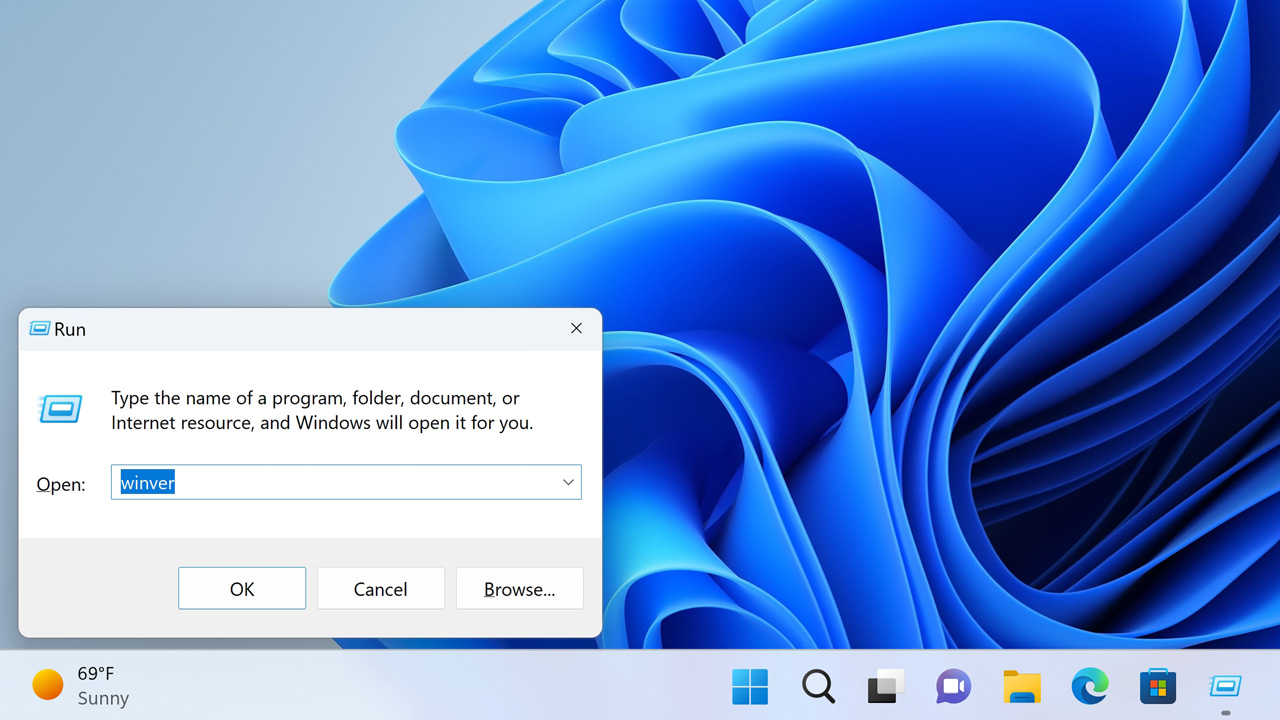Screen dimensions: 1280x720
Task: Launch Microsoft Edge from the taskbar
Action: point(1090,687)
